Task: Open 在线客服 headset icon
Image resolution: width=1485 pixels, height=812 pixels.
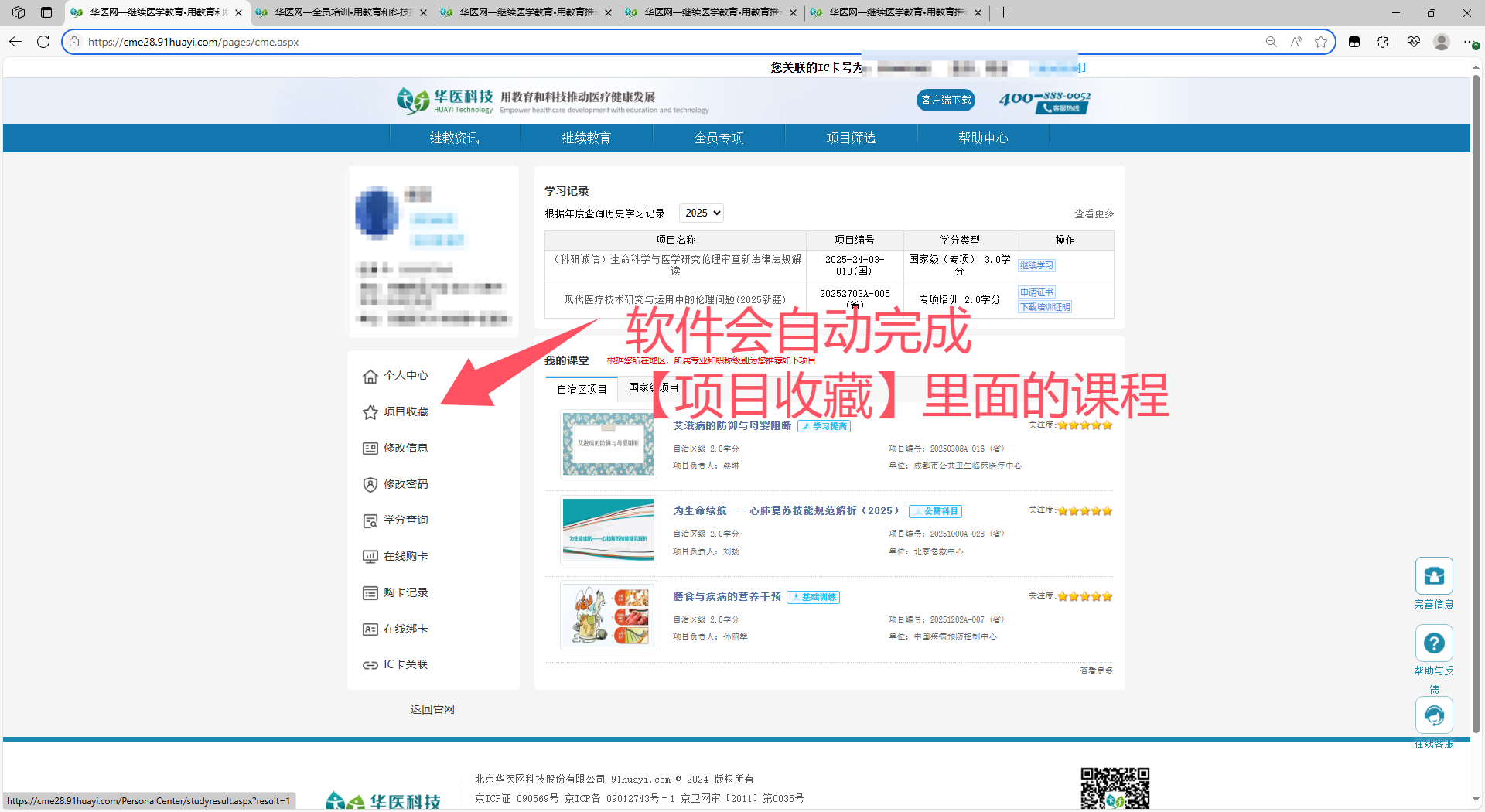Action: coord(1434,715)
